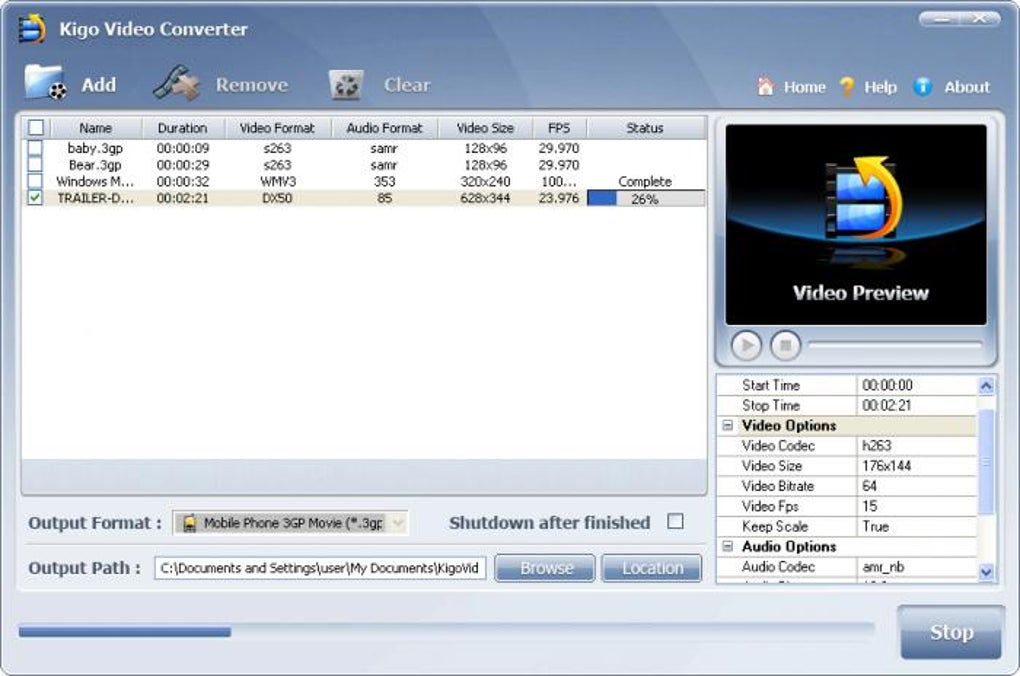Stop the conversion with Stop button
The height and width of the screenshot is (676, 1020).
[950, 632]
